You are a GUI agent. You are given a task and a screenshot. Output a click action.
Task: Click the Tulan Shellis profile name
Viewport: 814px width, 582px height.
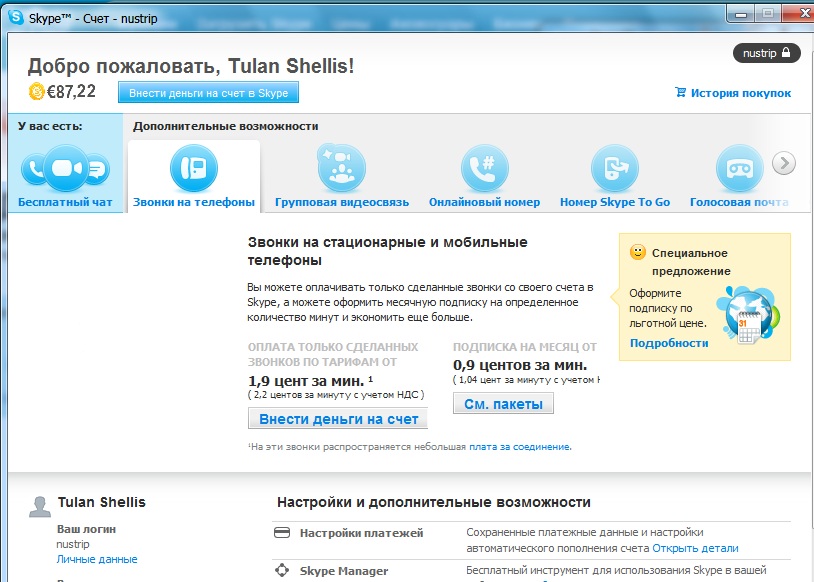(102, 502)
